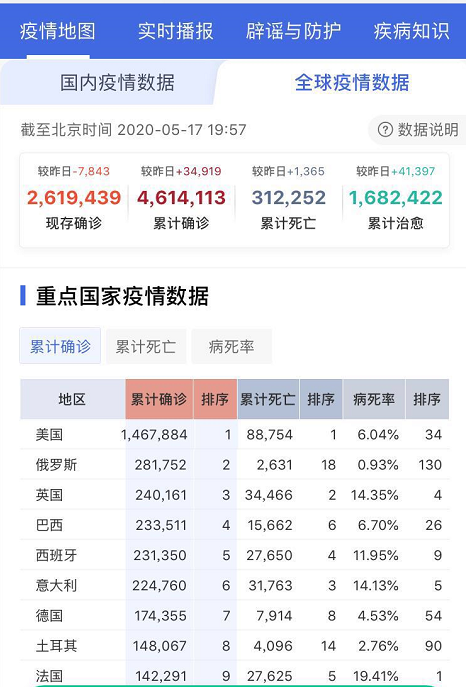
Task: Click 德国 confirmed count 174,355
Action: point(161,616)
